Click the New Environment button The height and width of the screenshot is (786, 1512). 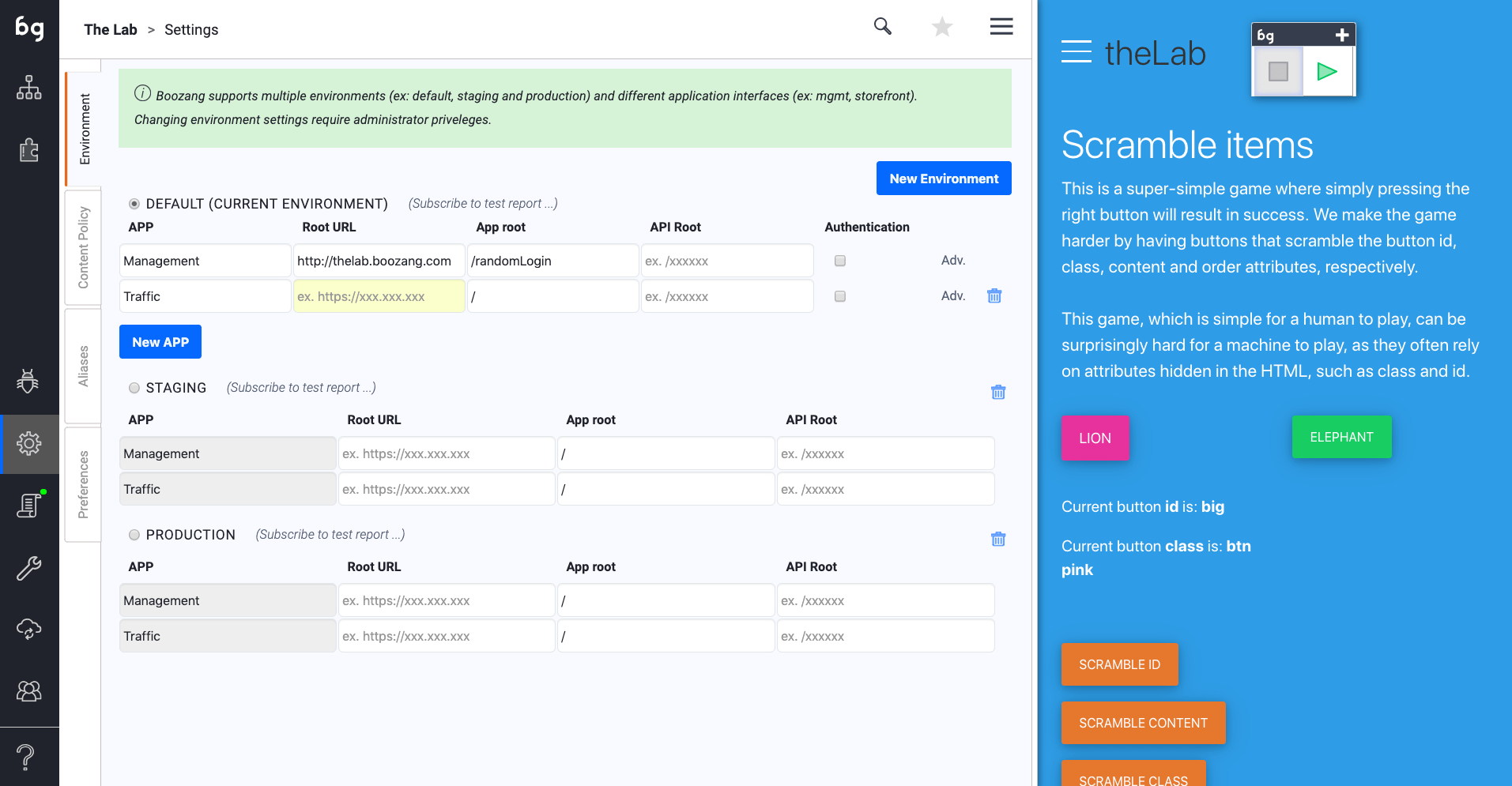(943, 179)
